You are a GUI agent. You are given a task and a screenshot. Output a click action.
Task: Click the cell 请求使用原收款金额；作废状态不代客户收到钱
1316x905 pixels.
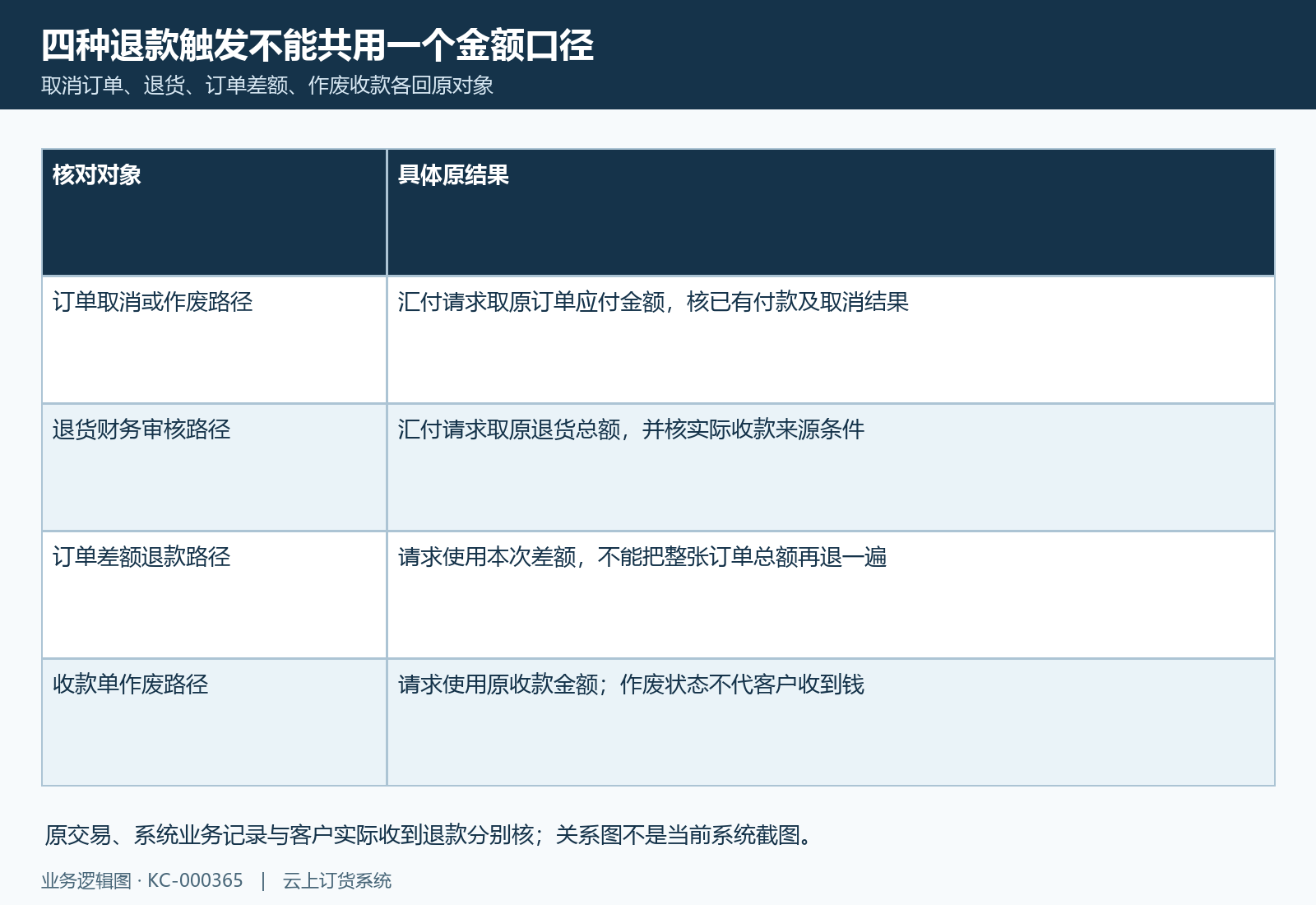tap(831, 722)
